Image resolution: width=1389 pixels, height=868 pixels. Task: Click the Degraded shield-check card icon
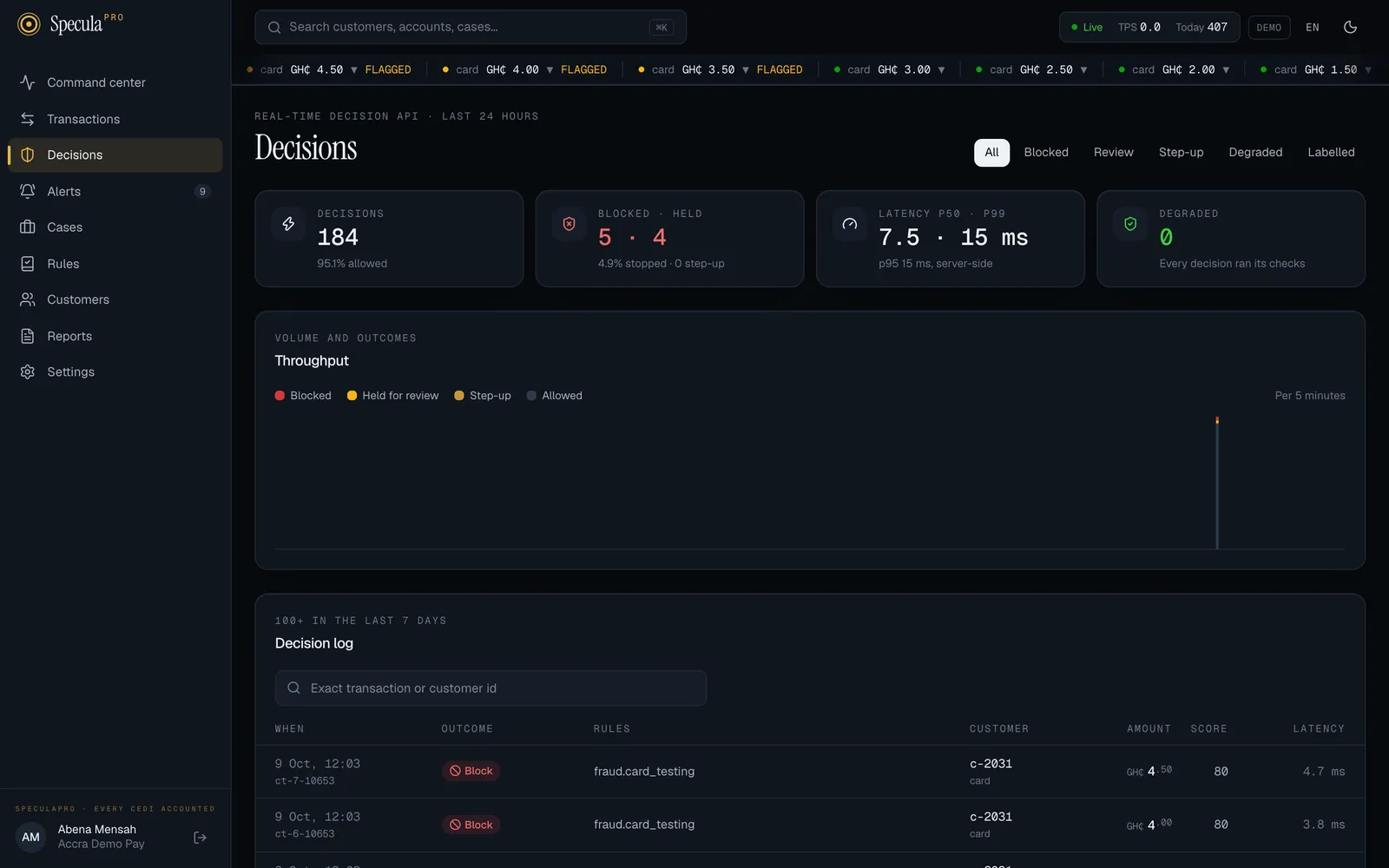(x=1130, y=224)
